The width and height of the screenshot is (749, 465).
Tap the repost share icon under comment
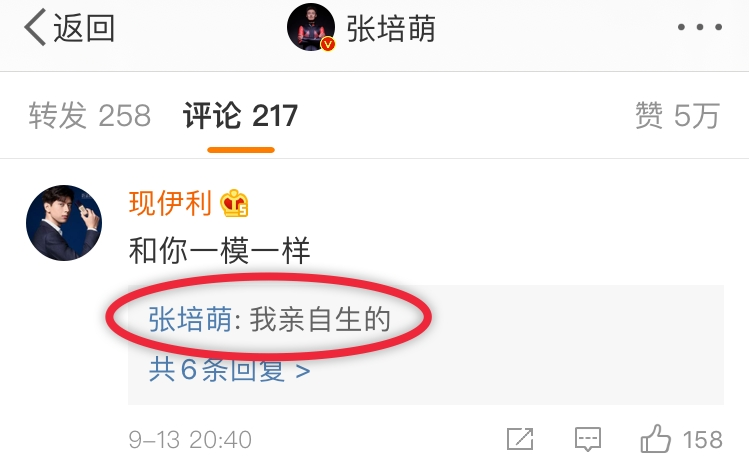click(x=520, y=439)
